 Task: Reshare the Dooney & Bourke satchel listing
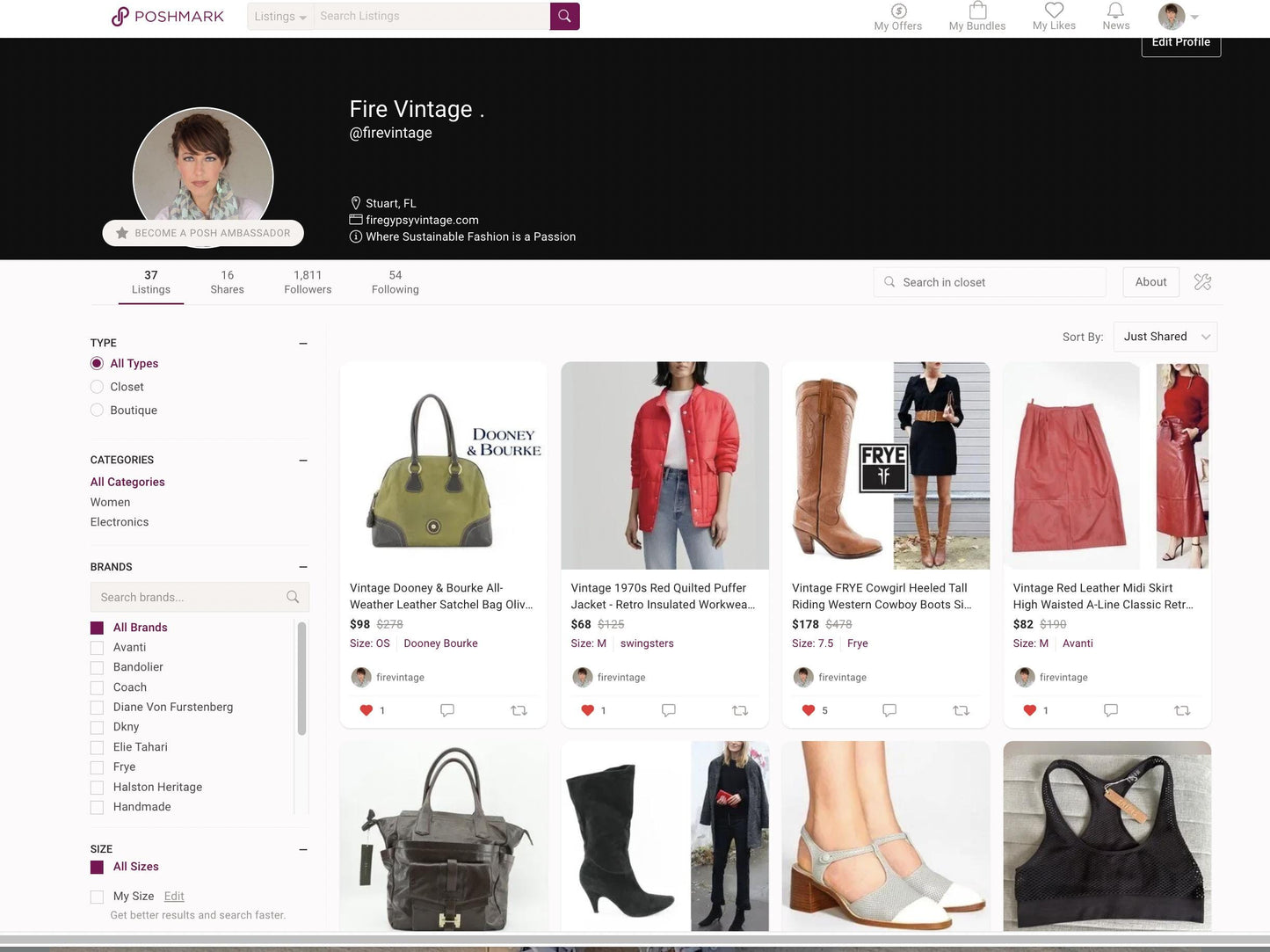pyautogui.click(x=519, y=710)
